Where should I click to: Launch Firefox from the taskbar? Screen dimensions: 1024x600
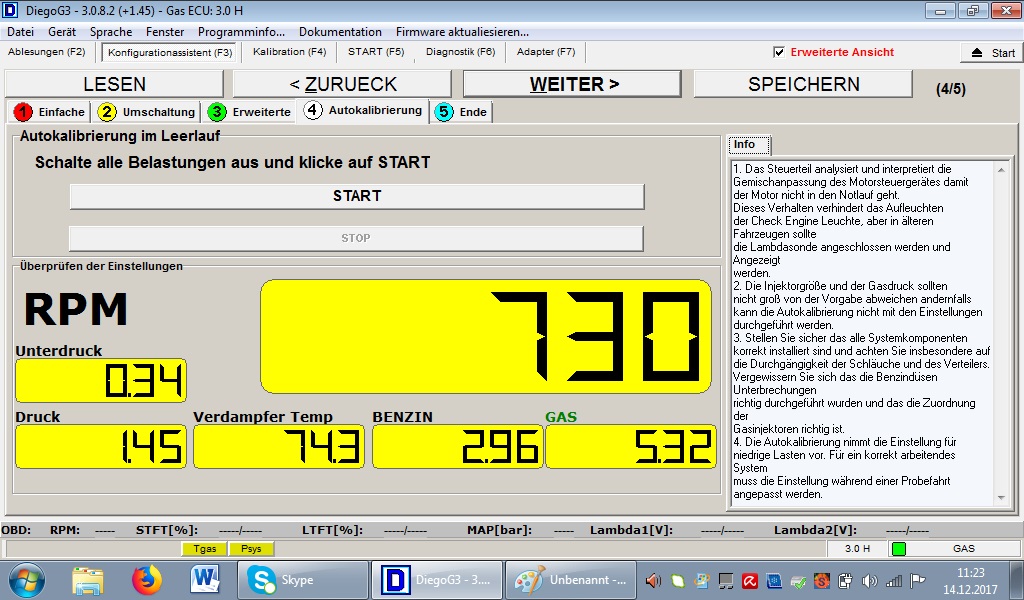[x=147, y=579]
